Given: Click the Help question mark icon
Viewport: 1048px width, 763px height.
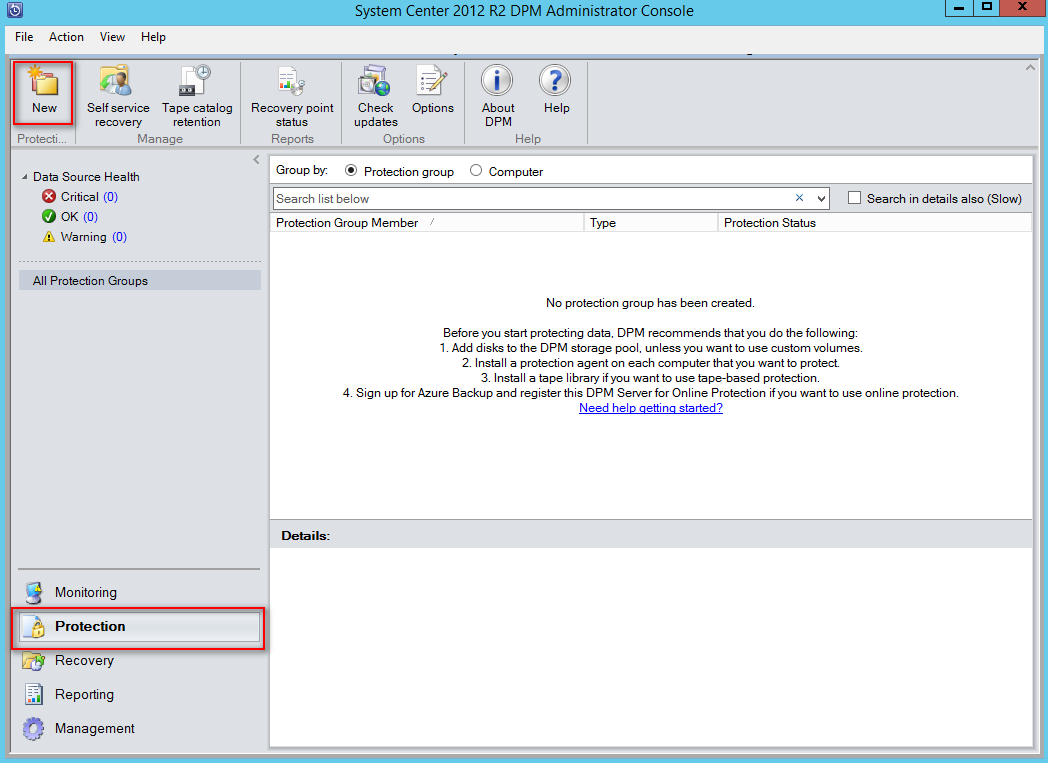Looking at the screenshot, I should tap(555, 80).
